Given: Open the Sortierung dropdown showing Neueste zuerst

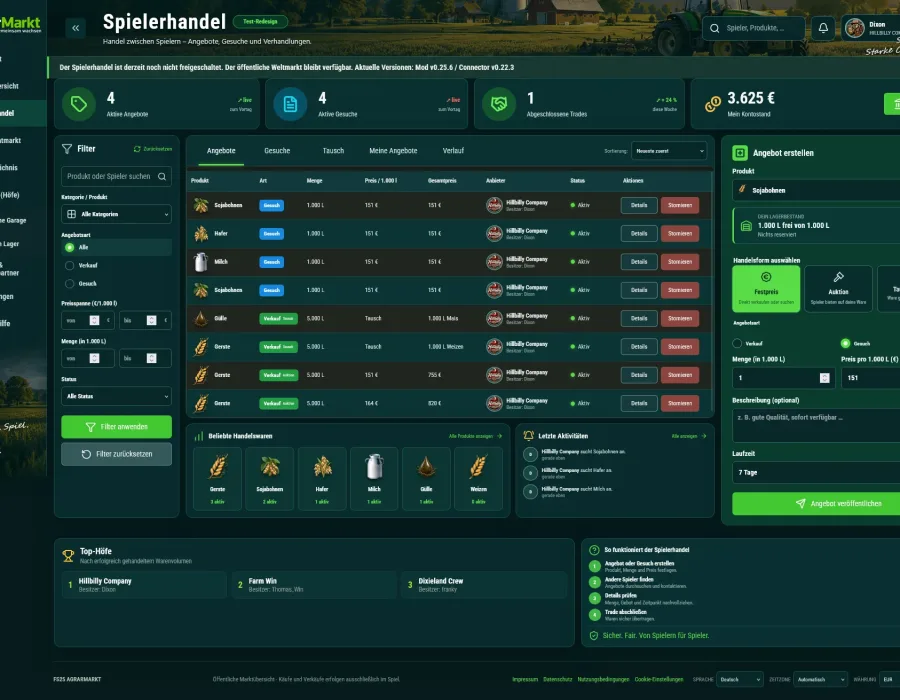Looking at the screenshot, I should point(669,151).
